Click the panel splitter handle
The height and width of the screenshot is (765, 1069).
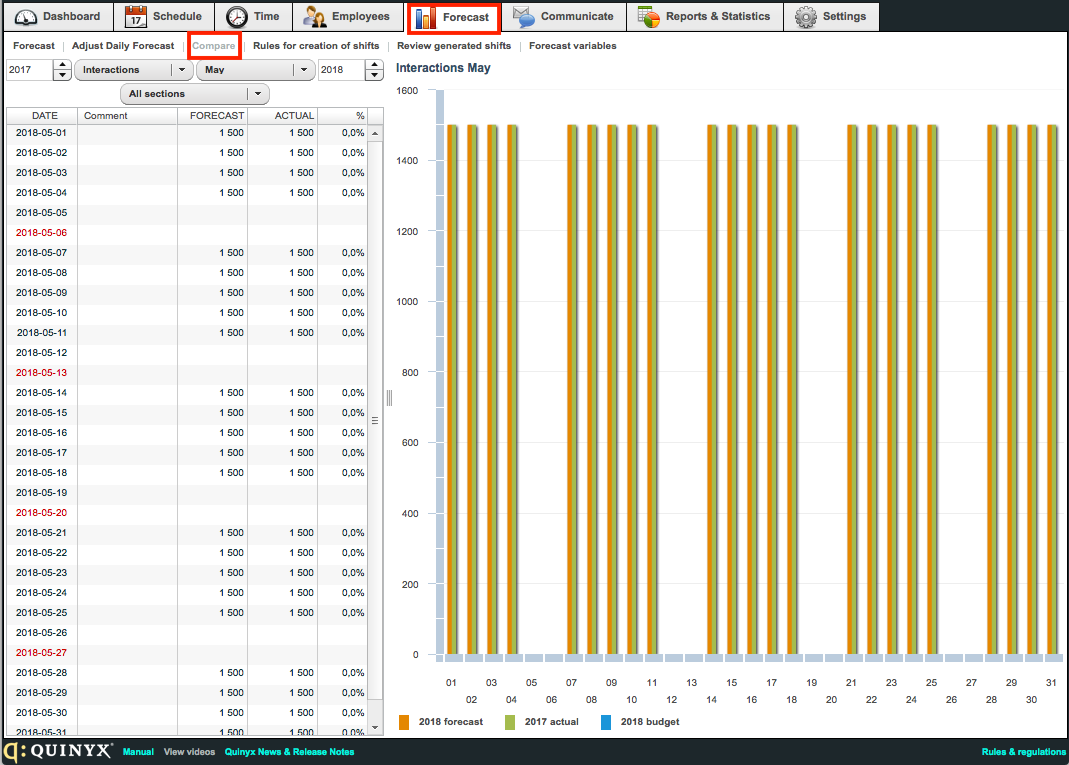(x=389, y=398)
